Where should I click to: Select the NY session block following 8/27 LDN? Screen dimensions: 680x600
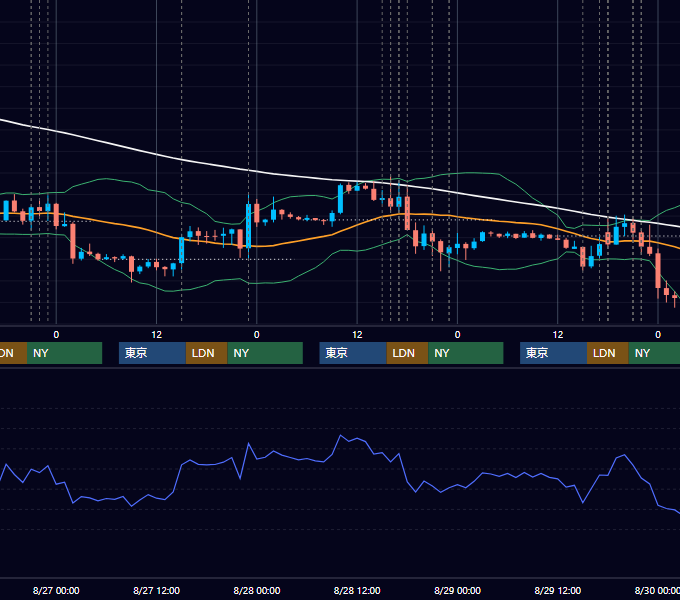coord(265,353)
